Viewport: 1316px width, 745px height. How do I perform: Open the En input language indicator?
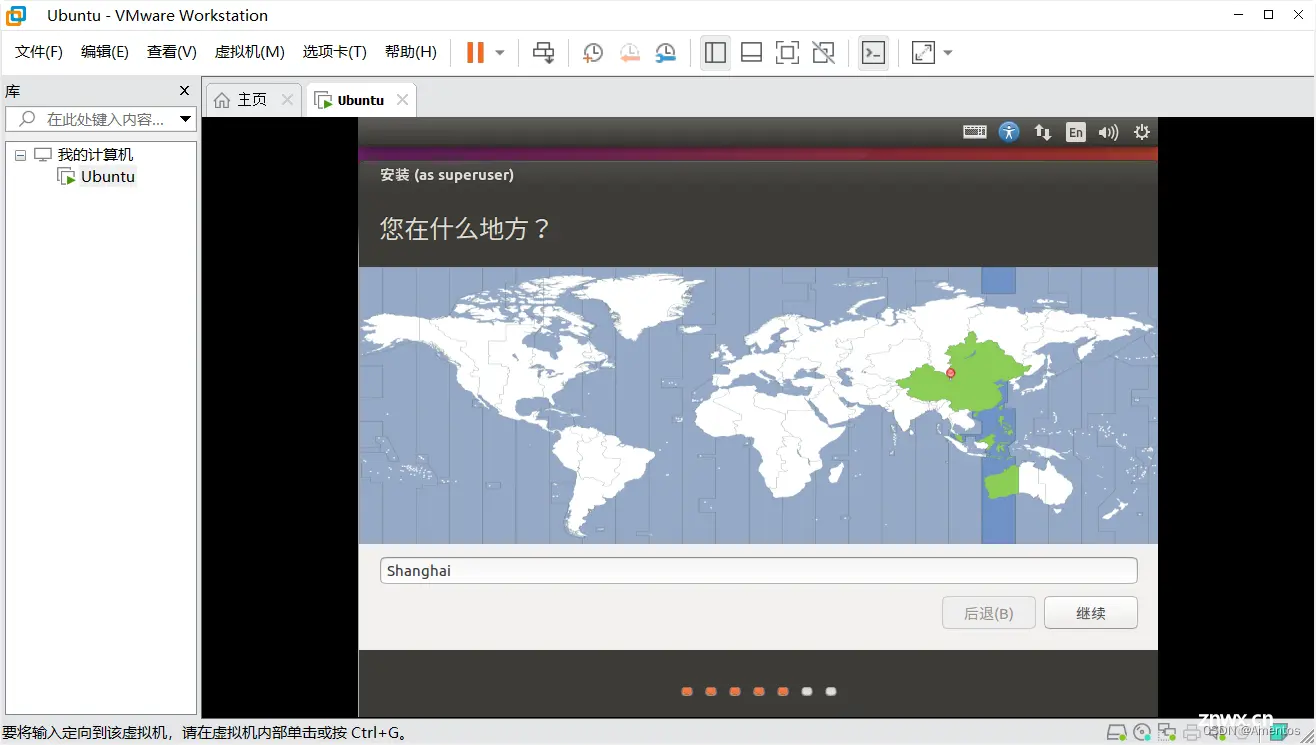pos(1076,132)
